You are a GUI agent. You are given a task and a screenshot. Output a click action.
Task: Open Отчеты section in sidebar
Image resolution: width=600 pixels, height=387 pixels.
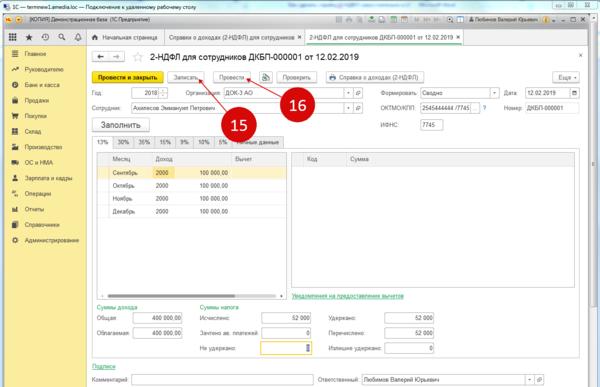34,209
